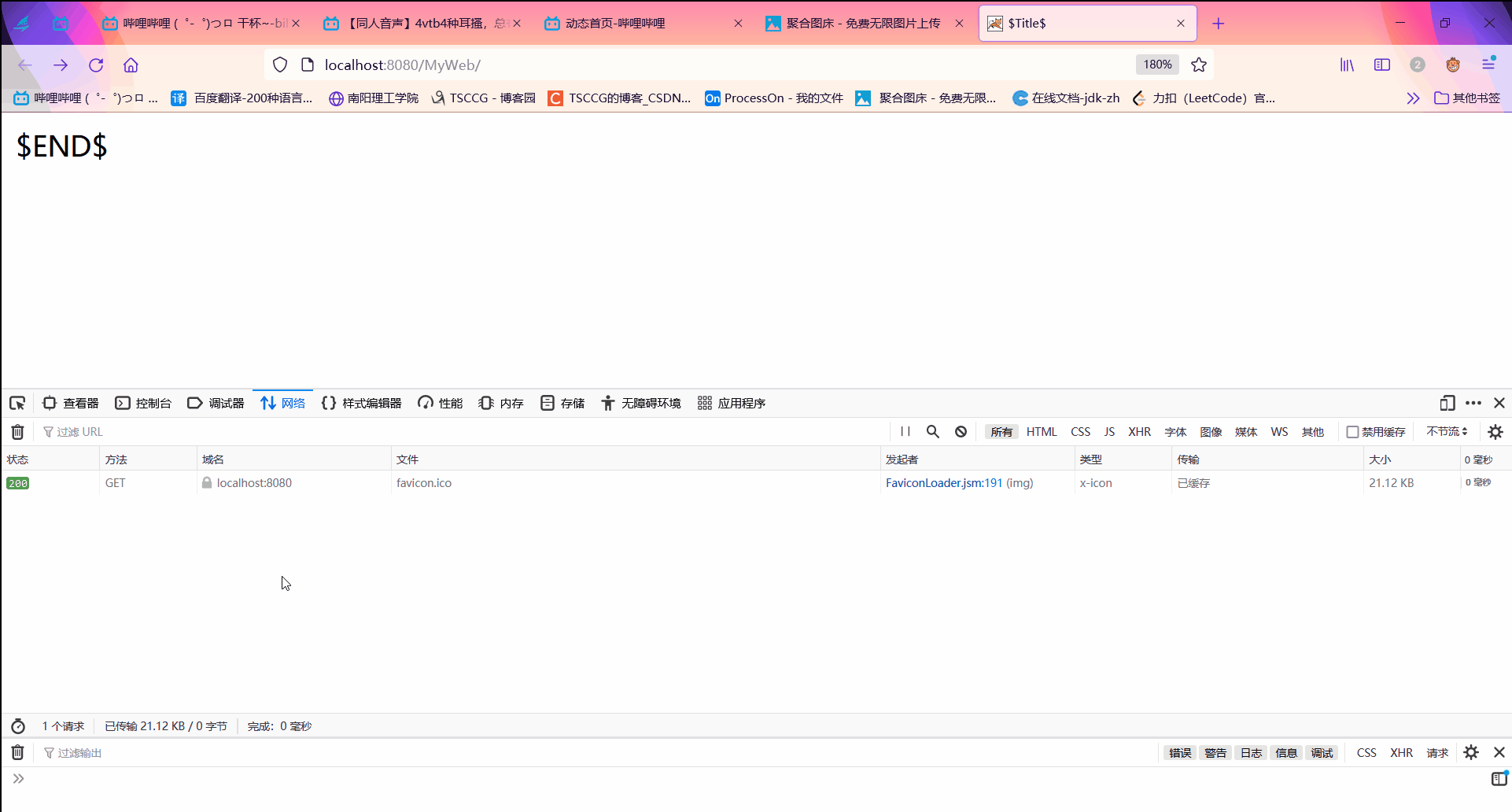Open 南阳理工学院 bookmark
This screenshot has width=1512, height=812.
tap(374, 98)
